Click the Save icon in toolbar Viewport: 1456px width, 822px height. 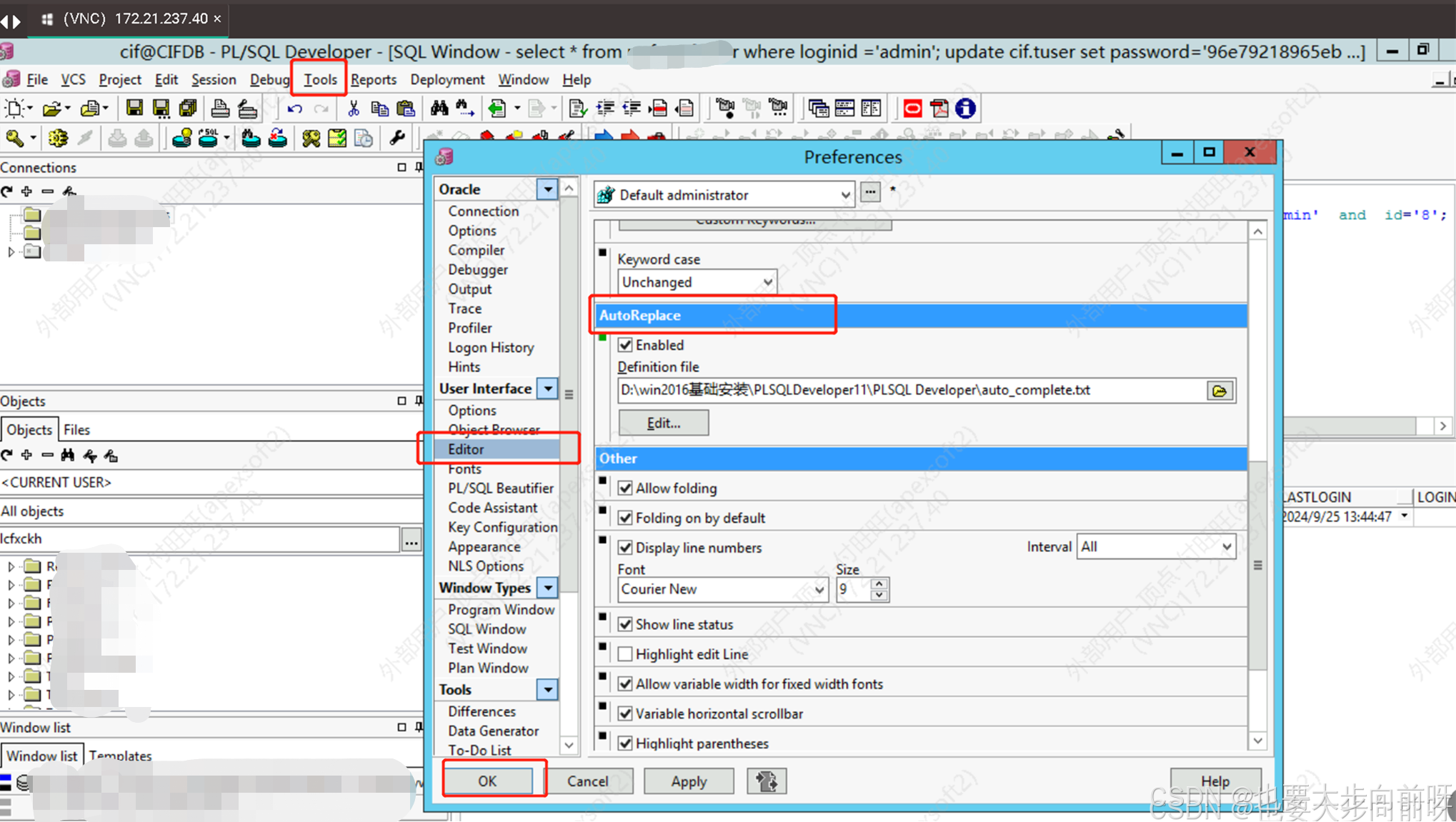point(134,109)
